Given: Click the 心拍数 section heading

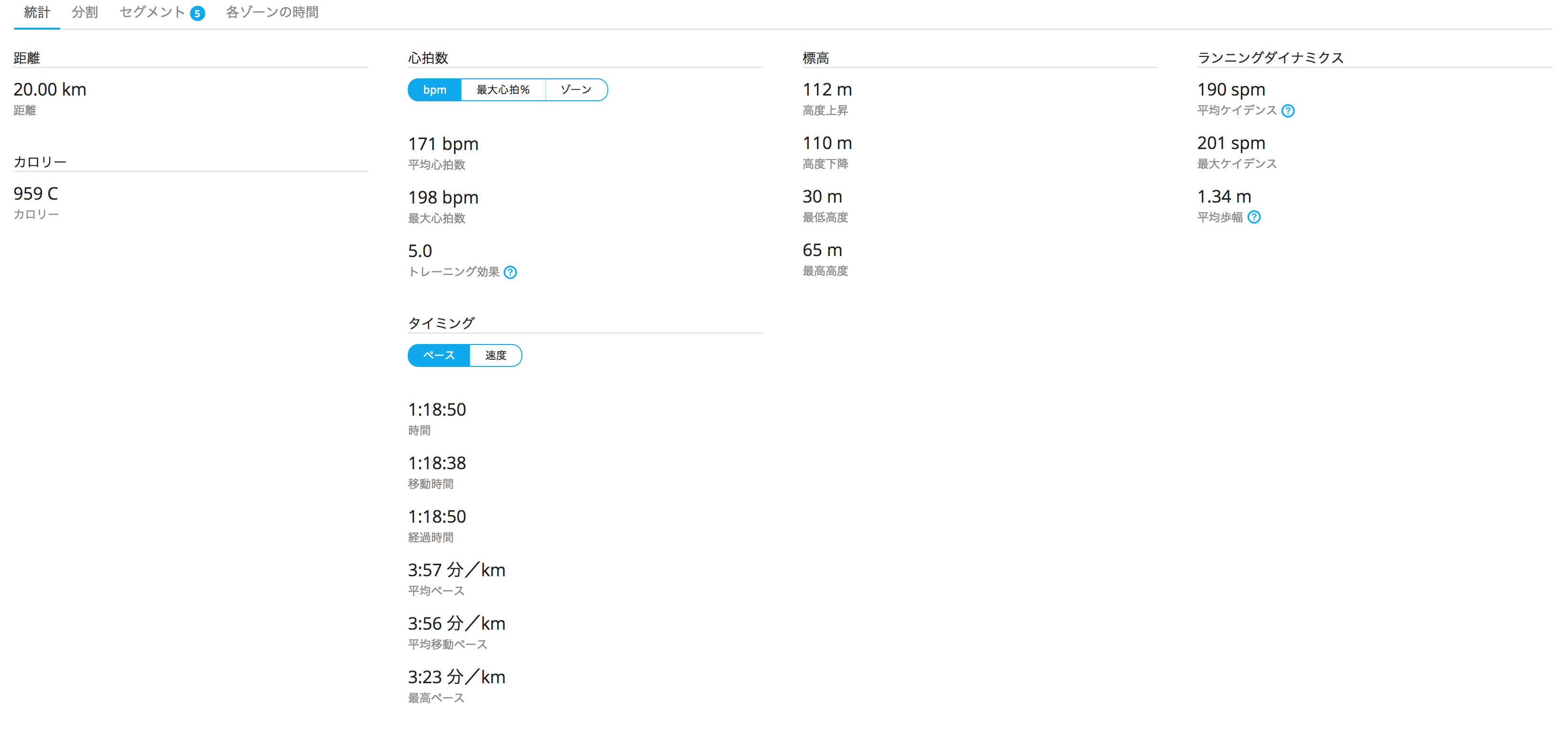Looking at the screenshot, I should (428, 58).
